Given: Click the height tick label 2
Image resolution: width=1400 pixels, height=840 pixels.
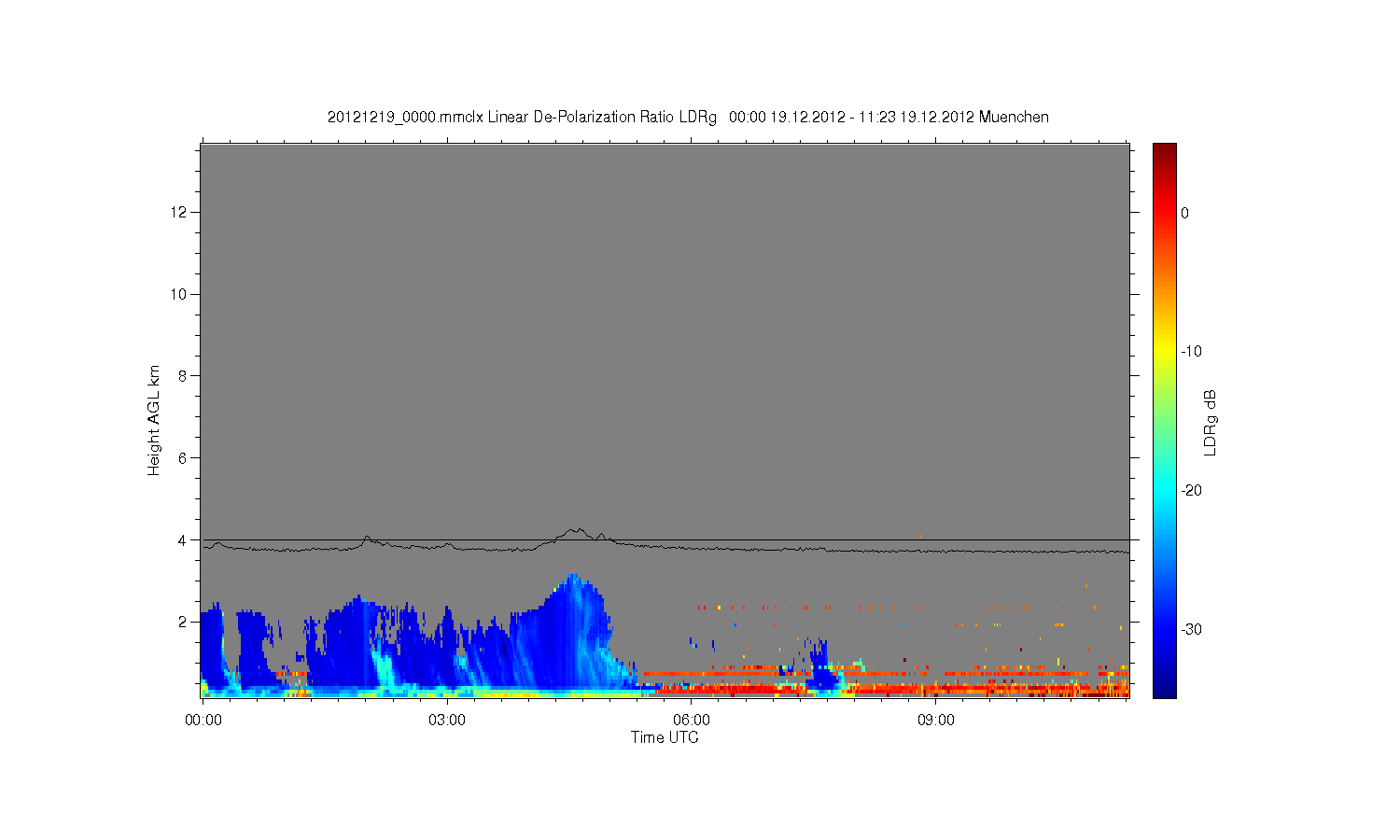Looking at the screenshot, I should 183,622.
